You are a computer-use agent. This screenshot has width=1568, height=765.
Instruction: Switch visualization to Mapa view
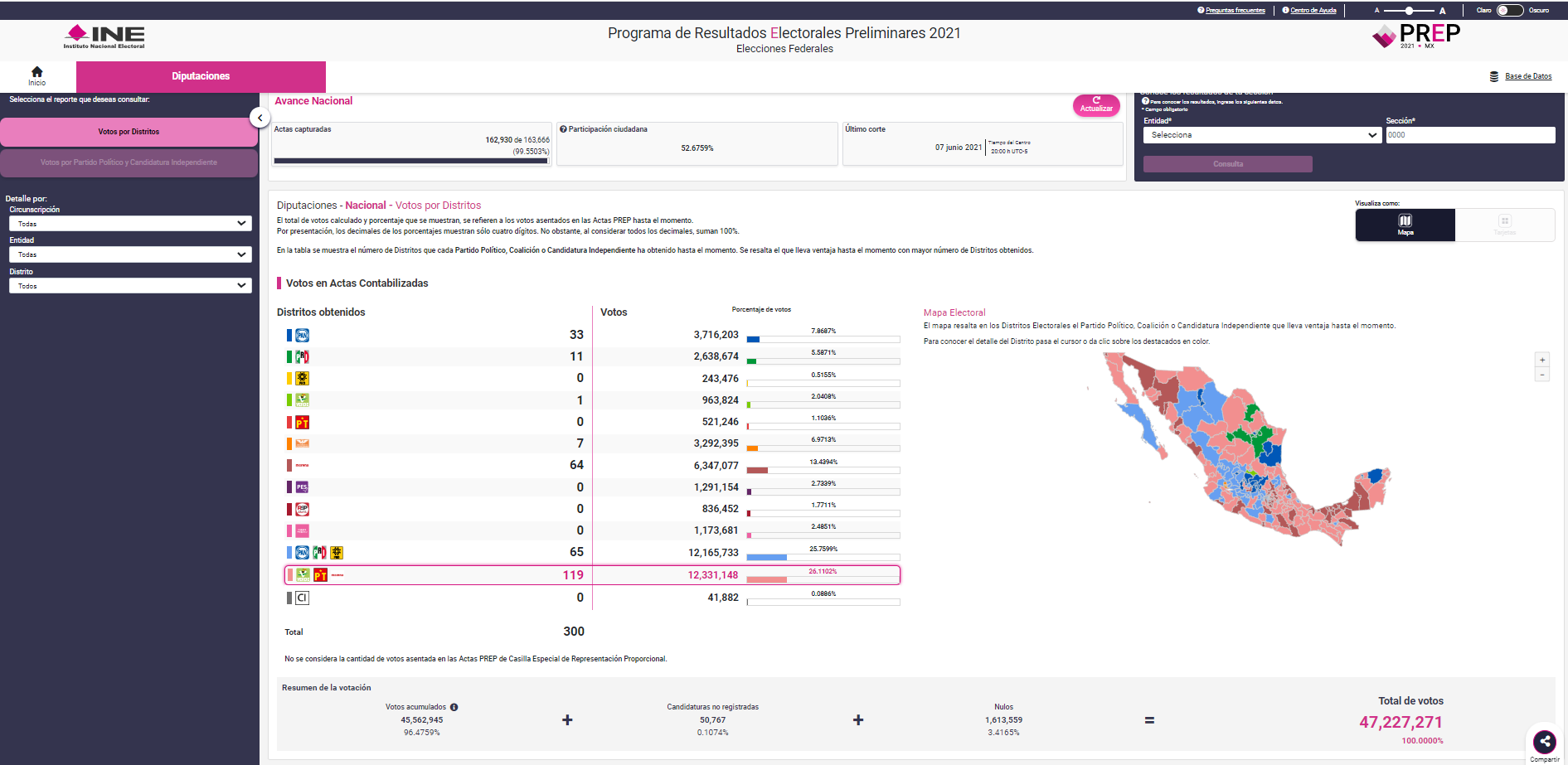tap(1405, 225)
